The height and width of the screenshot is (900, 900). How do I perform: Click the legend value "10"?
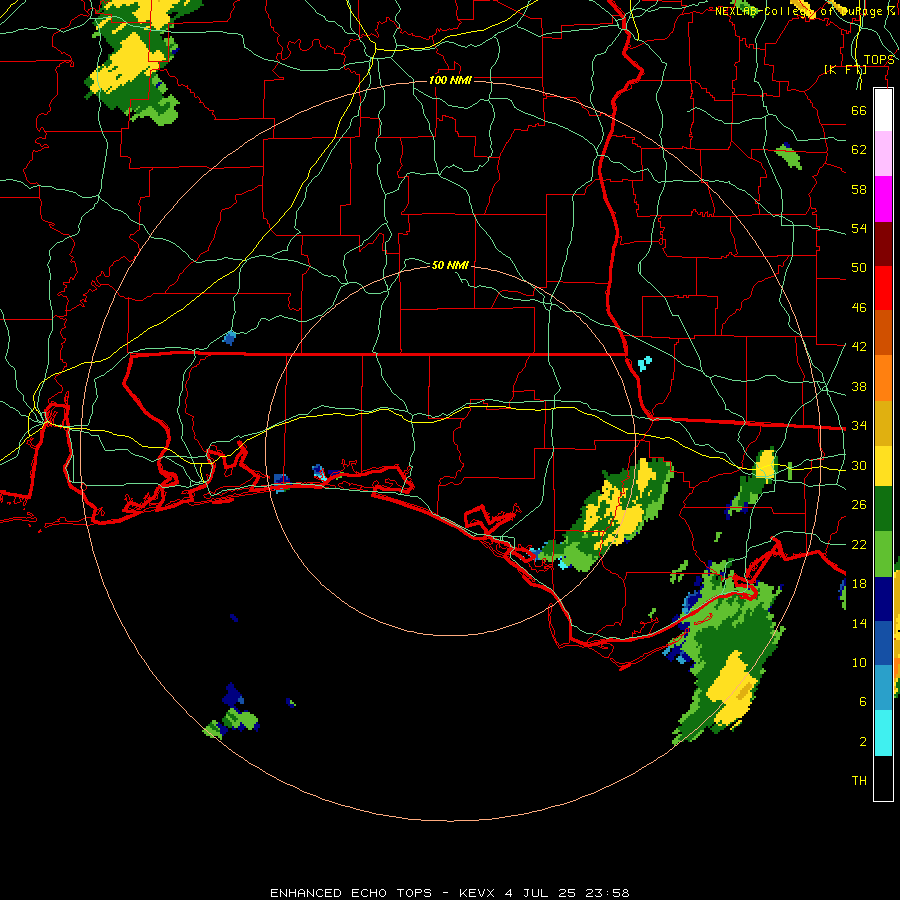[859, 662]
